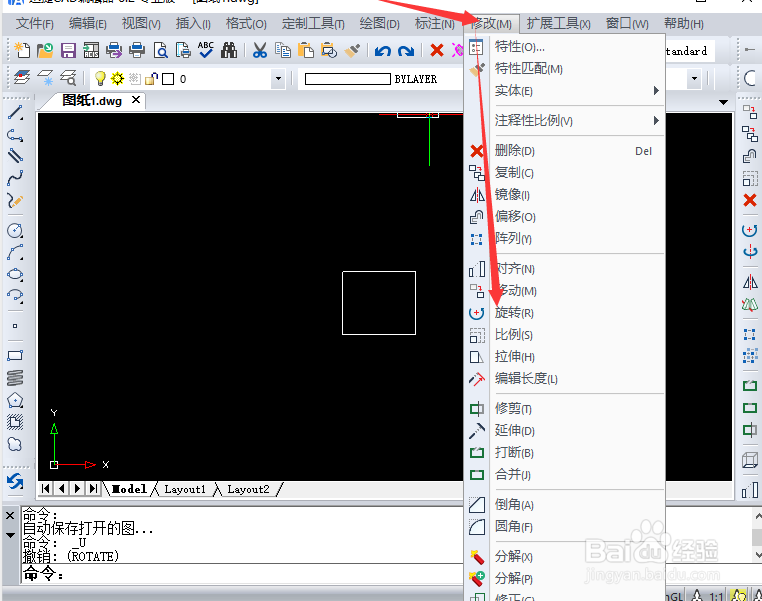Open the 编辑(E) menu
762x601 pixels.
point(87,23)
